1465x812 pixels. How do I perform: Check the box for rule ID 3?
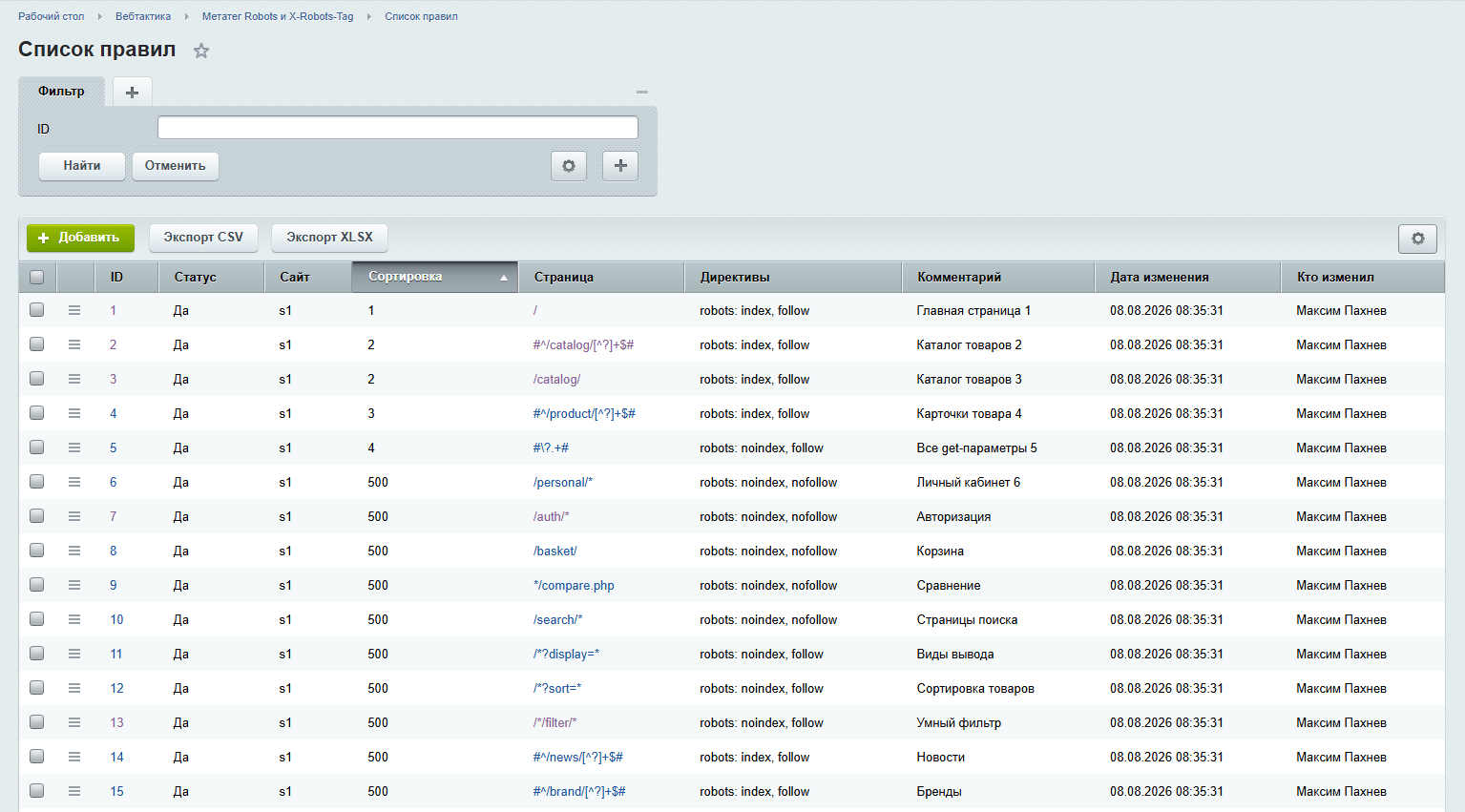[37, 379]
